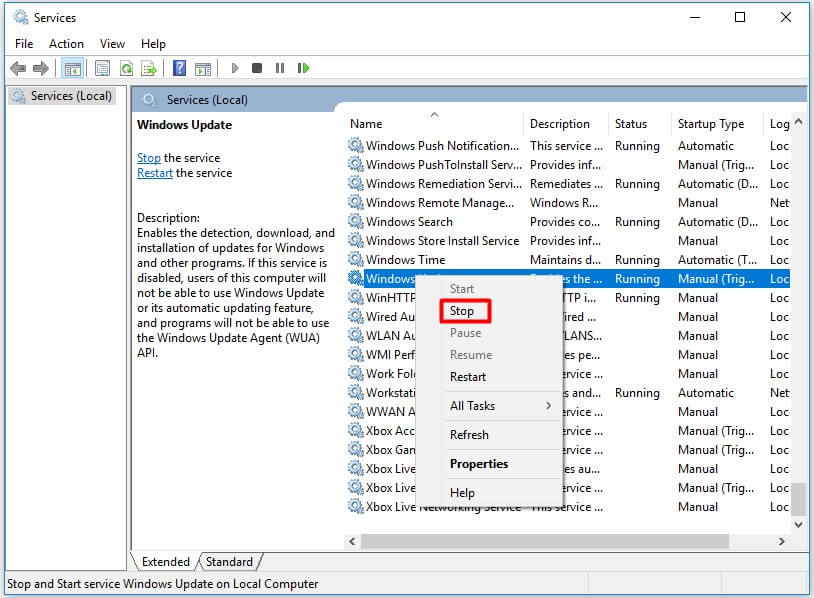This screenshot has height=598, width=814.
Task: Sort by the Name column header
Action: coord(433,124)
